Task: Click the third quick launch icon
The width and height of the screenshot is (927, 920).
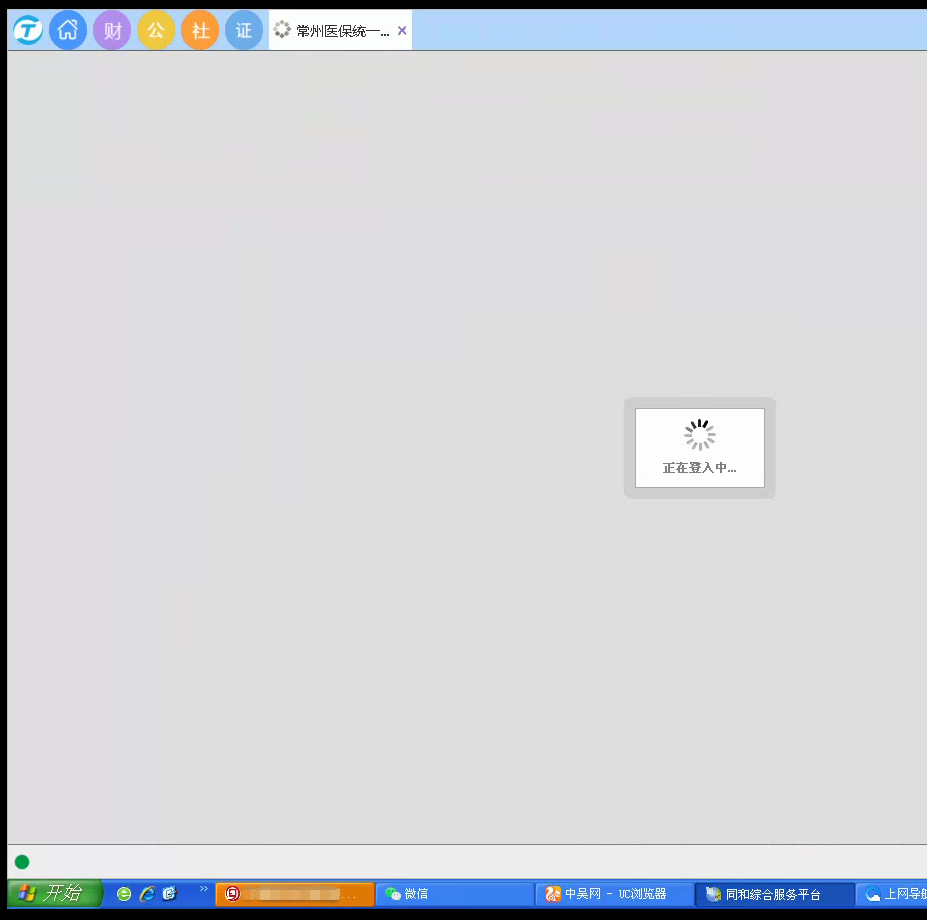Action: coord(170,894)
